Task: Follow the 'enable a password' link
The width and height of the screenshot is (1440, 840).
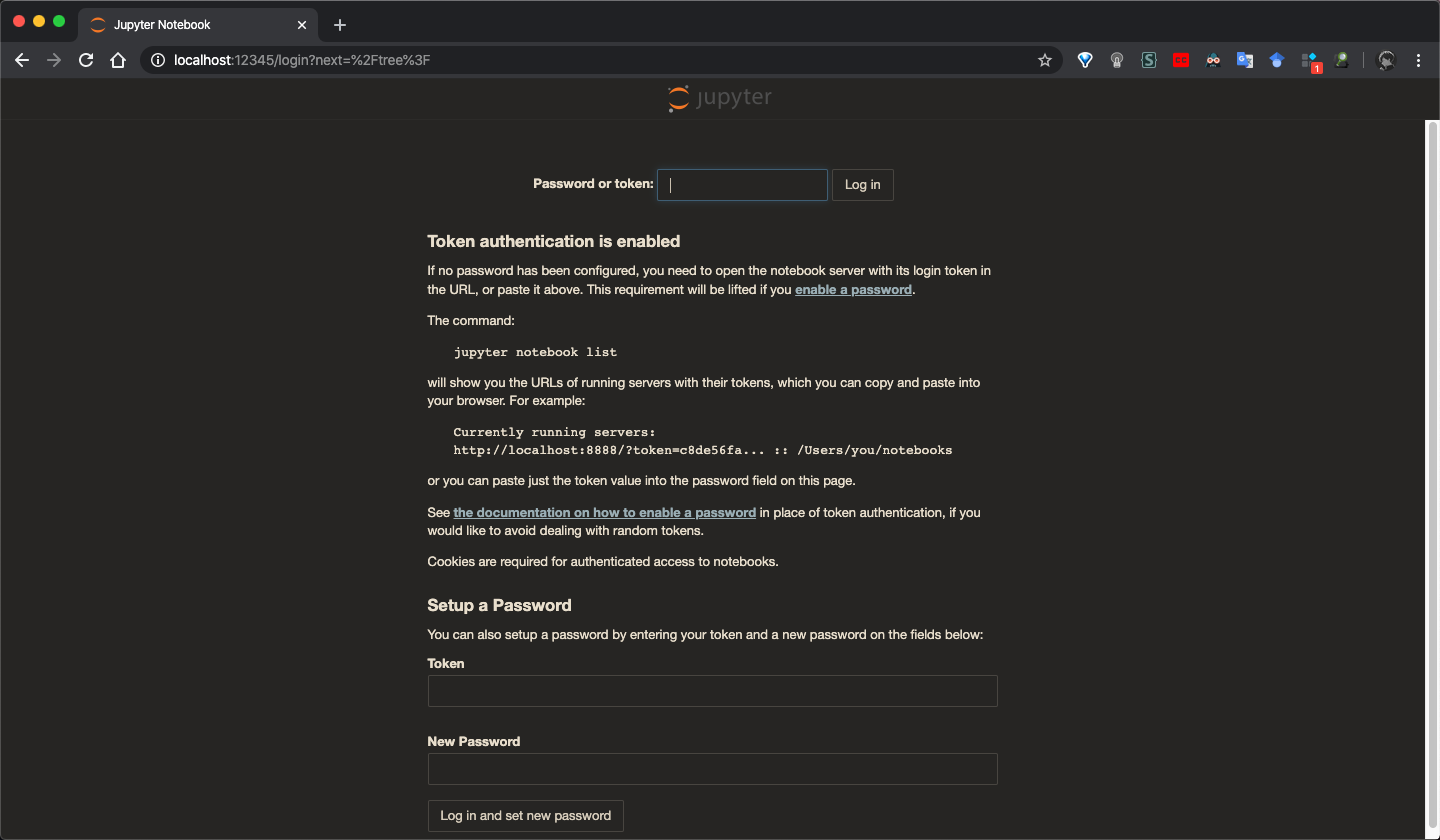Action: click(853, 290)
